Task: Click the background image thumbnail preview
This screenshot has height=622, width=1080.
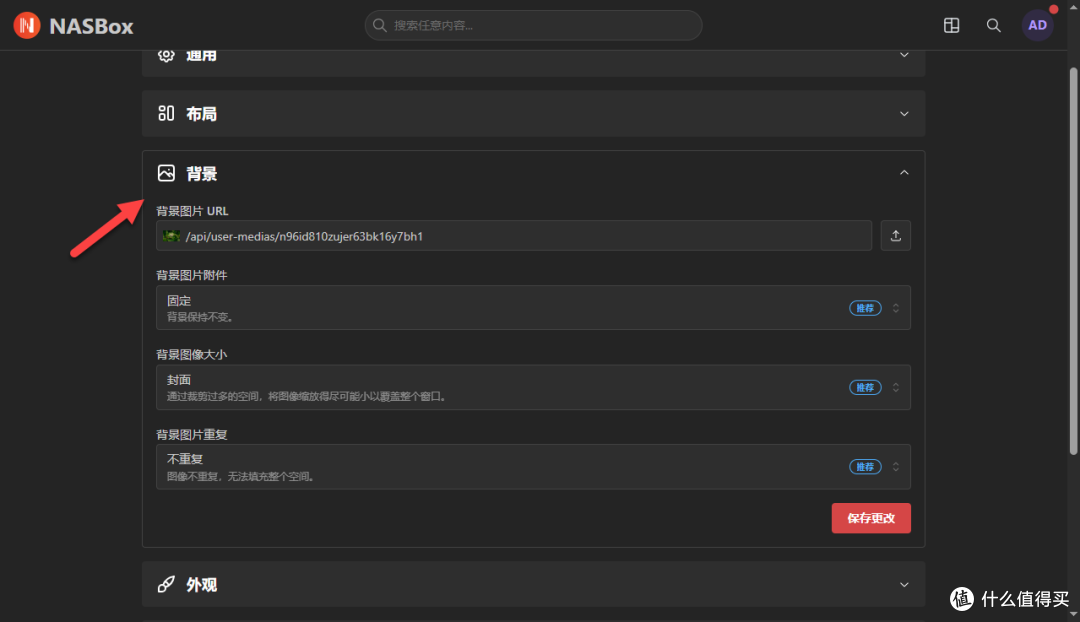Action: (172, 236)
